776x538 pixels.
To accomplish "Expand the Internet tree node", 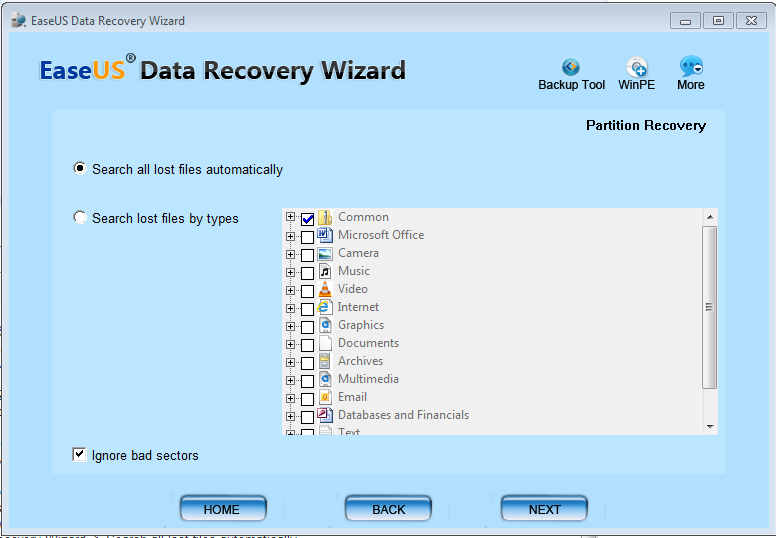I will (291, 308).
